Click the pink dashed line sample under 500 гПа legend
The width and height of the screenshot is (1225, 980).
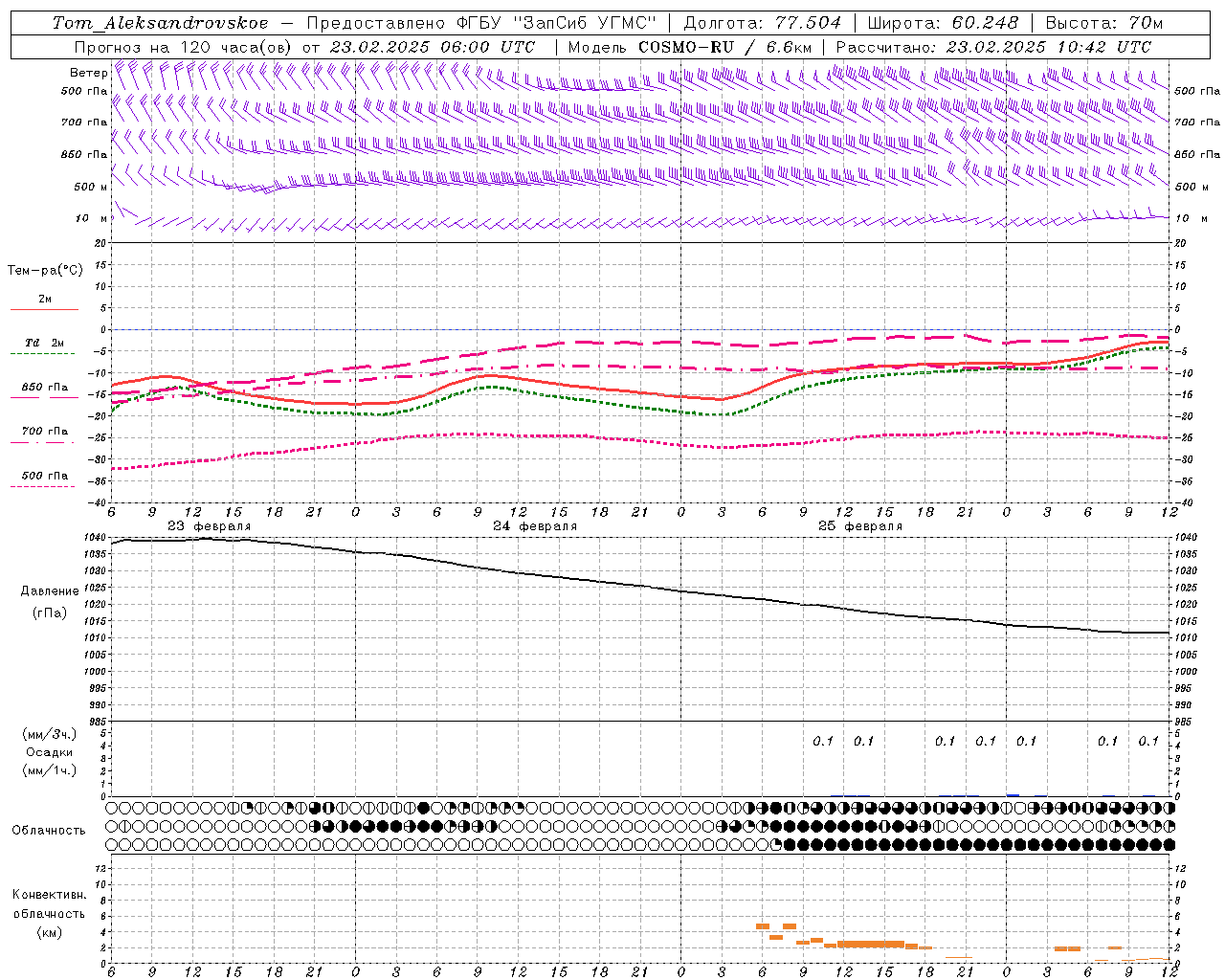(43, 486)
